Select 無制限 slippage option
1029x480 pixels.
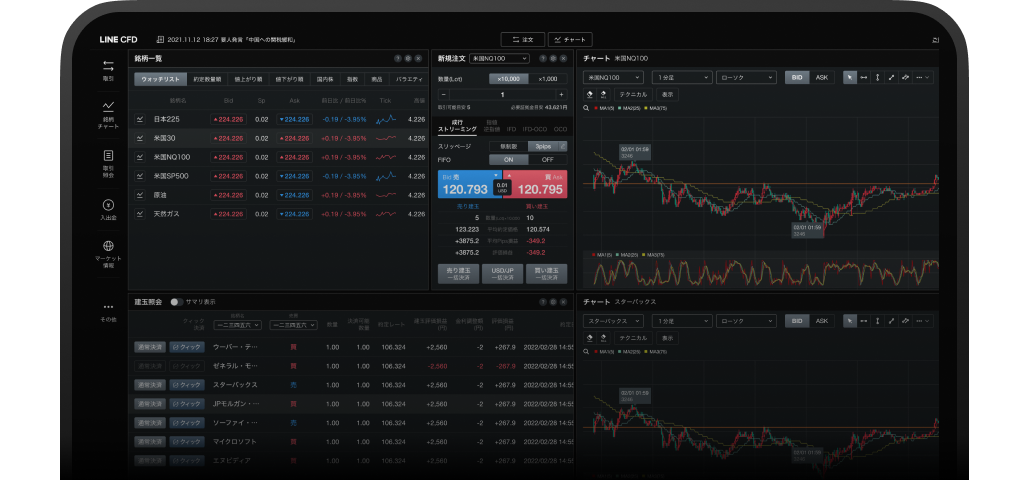coord(509,146)
